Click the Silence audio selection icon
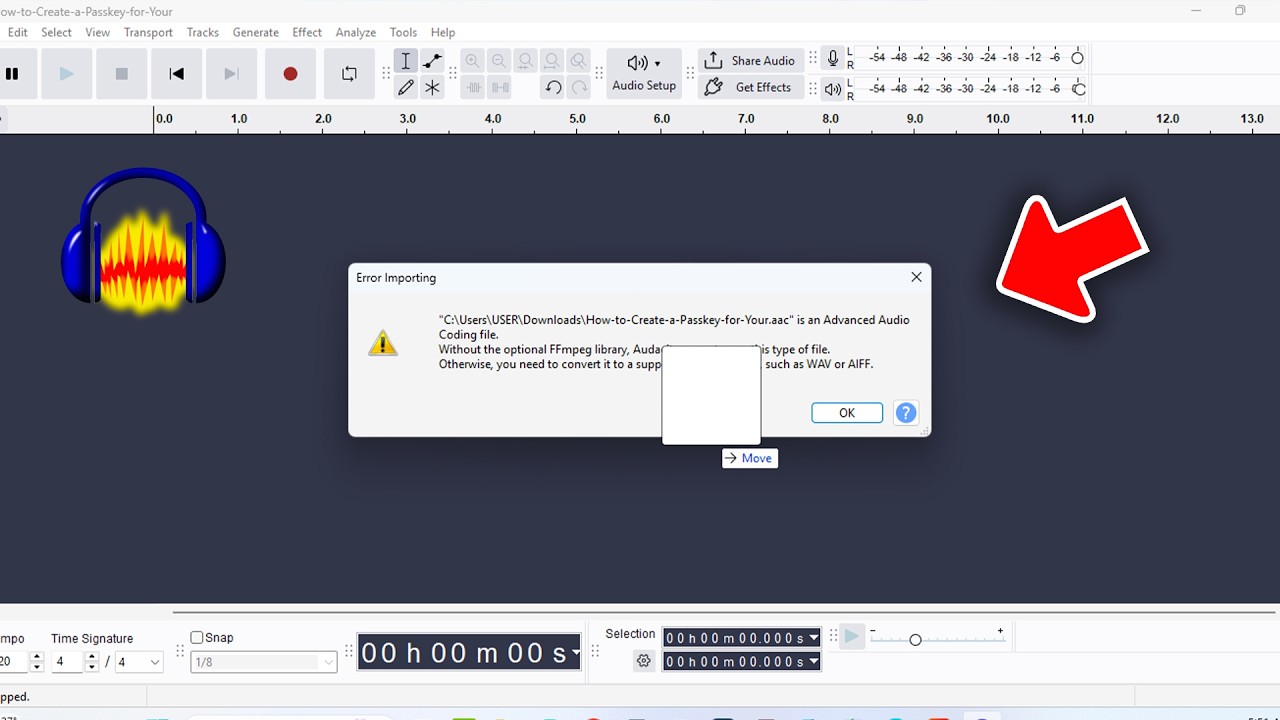 tap(499, 88)
